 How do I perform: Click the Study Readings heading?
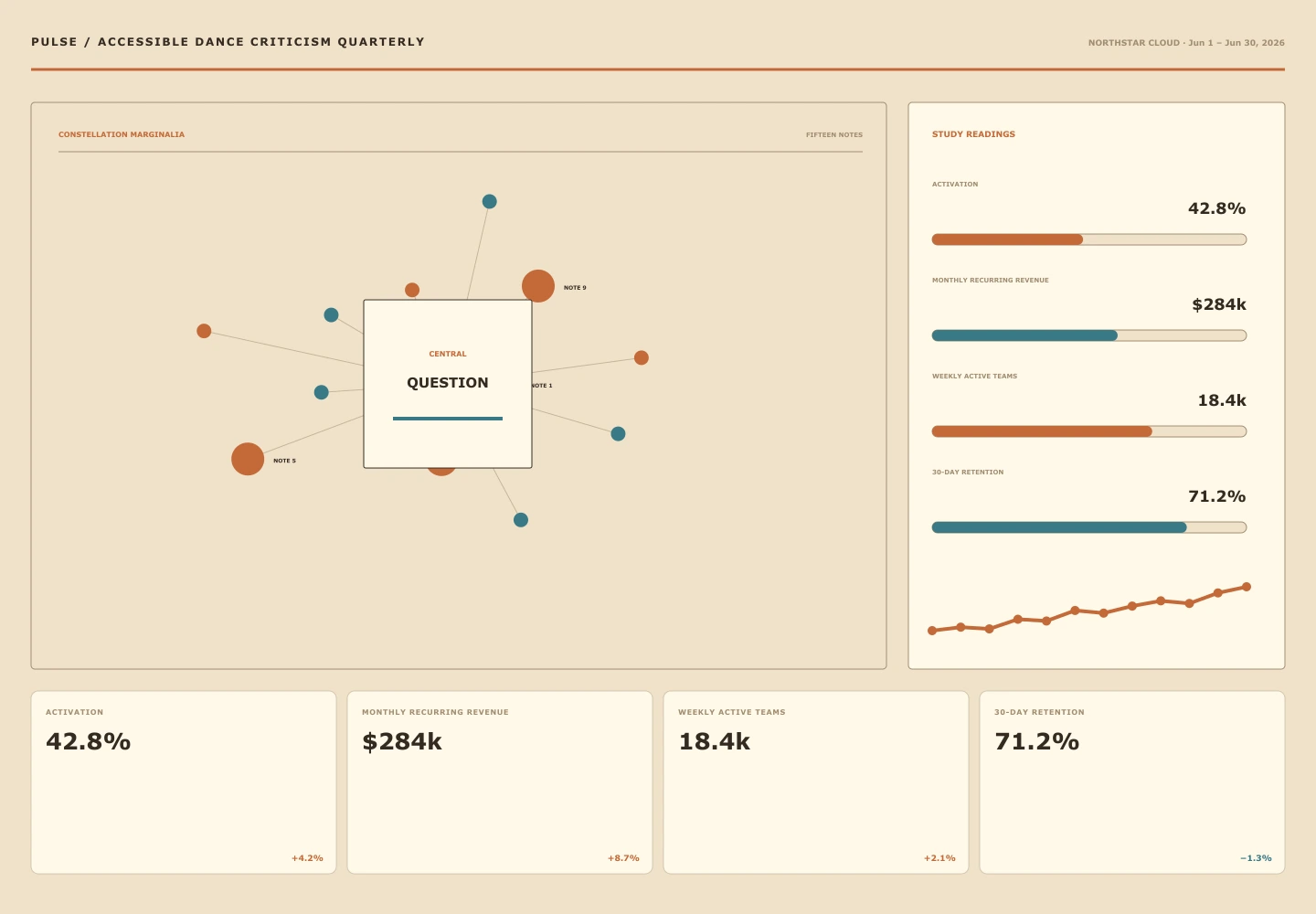[x=973, y=134]
